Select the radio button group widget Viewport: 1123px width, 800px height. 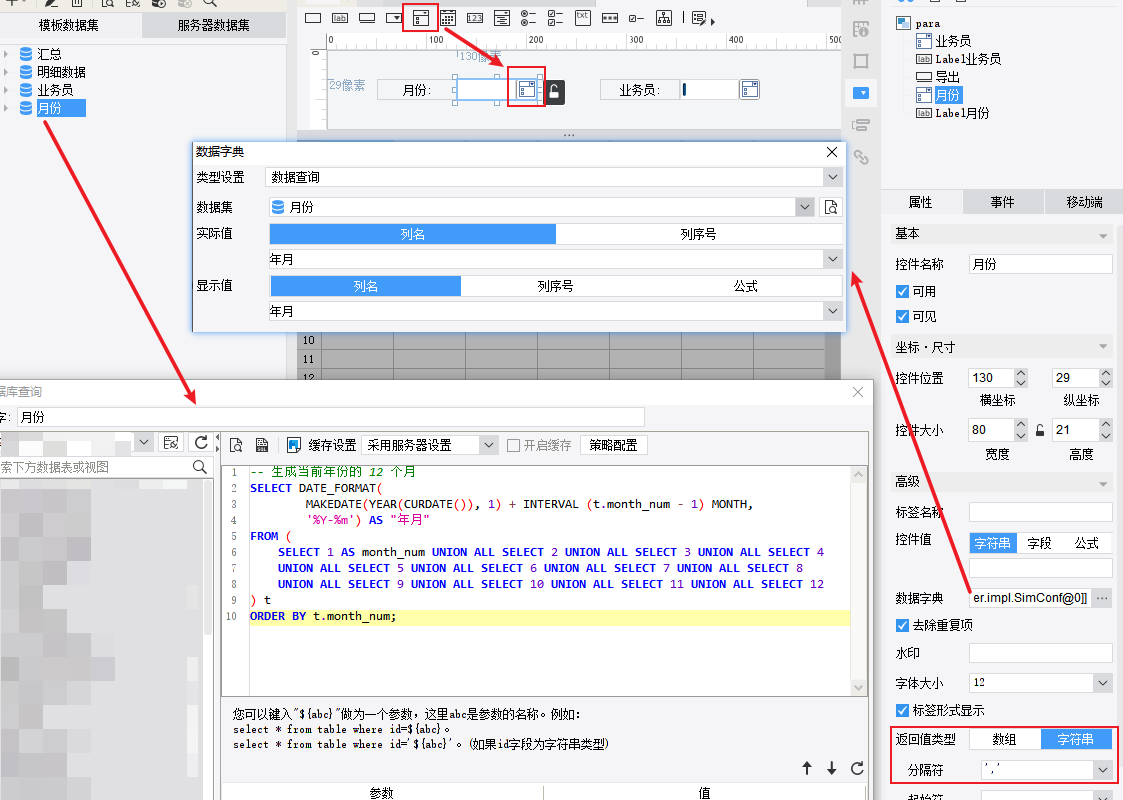[529, 18]
